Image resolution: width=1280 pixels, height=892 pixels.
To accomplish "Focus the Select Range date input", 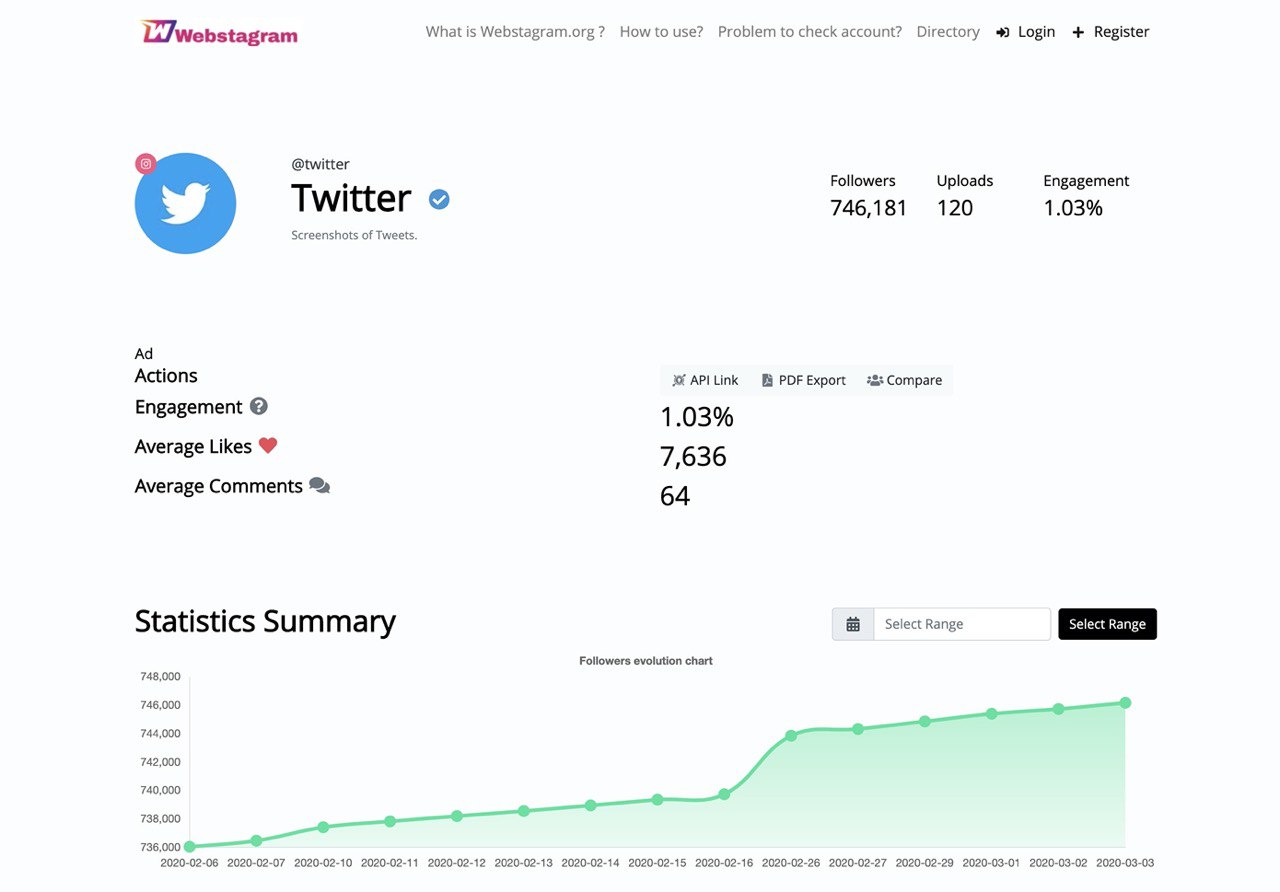I will (x=962, y=624).
